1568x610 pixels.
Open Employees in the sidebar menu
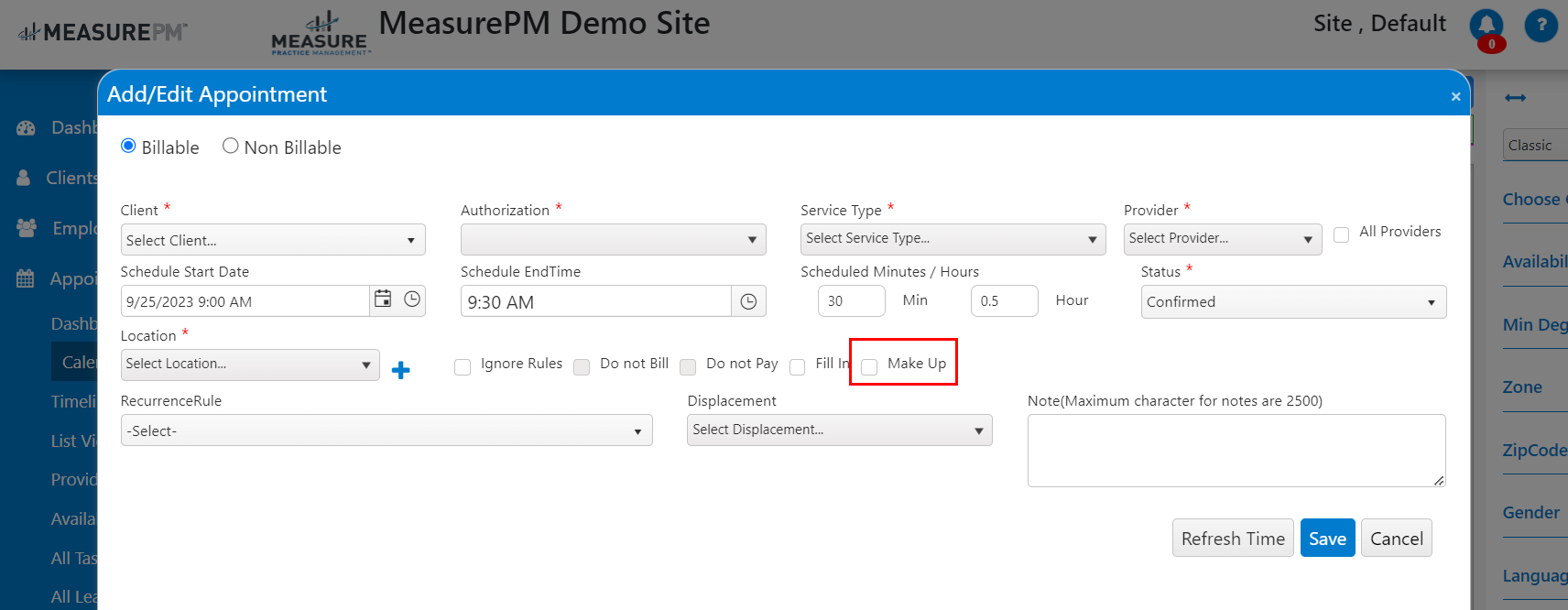[74, 228]
